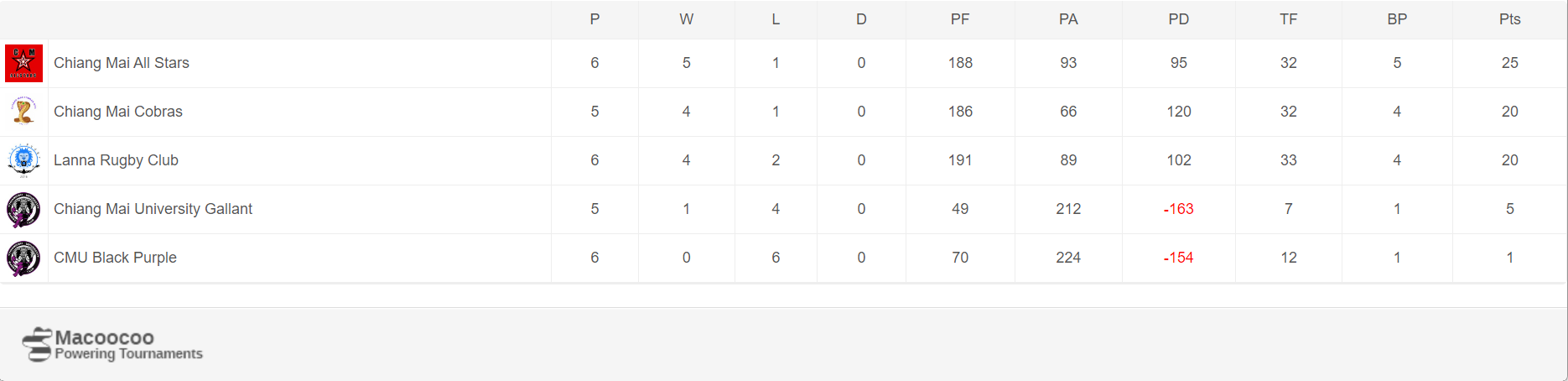
Task: Open Chiang Mai University Gallant team name
Action: coord(153,209)
